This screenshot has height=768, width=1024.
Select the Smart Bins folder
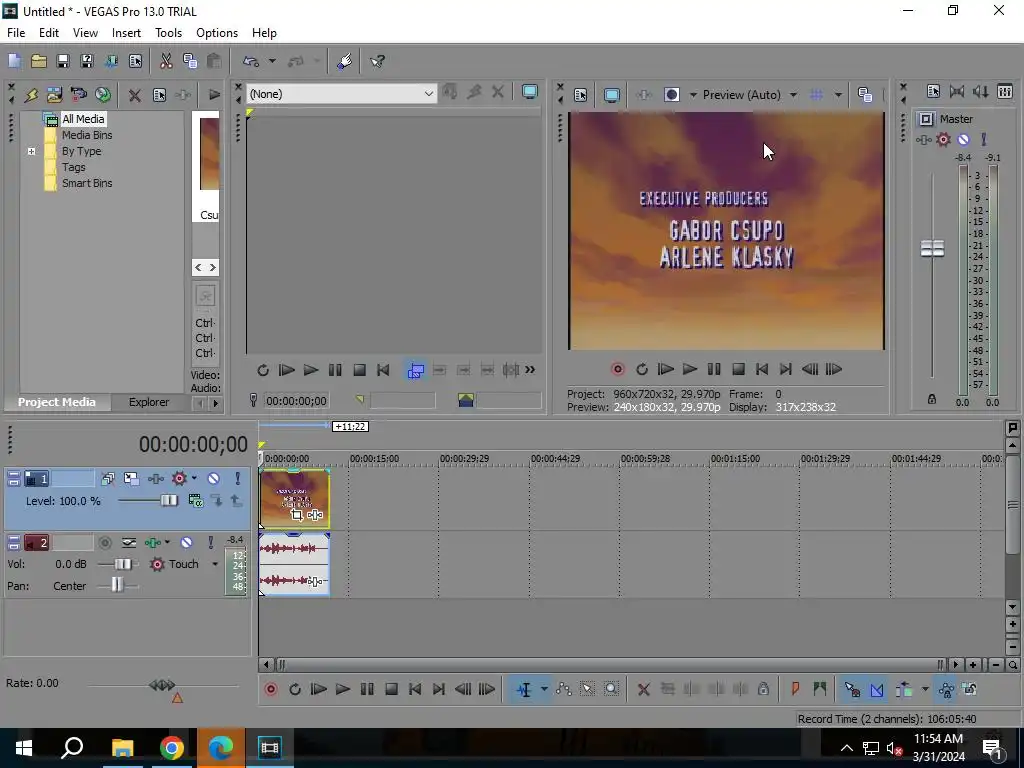click(x=87, y=184)
